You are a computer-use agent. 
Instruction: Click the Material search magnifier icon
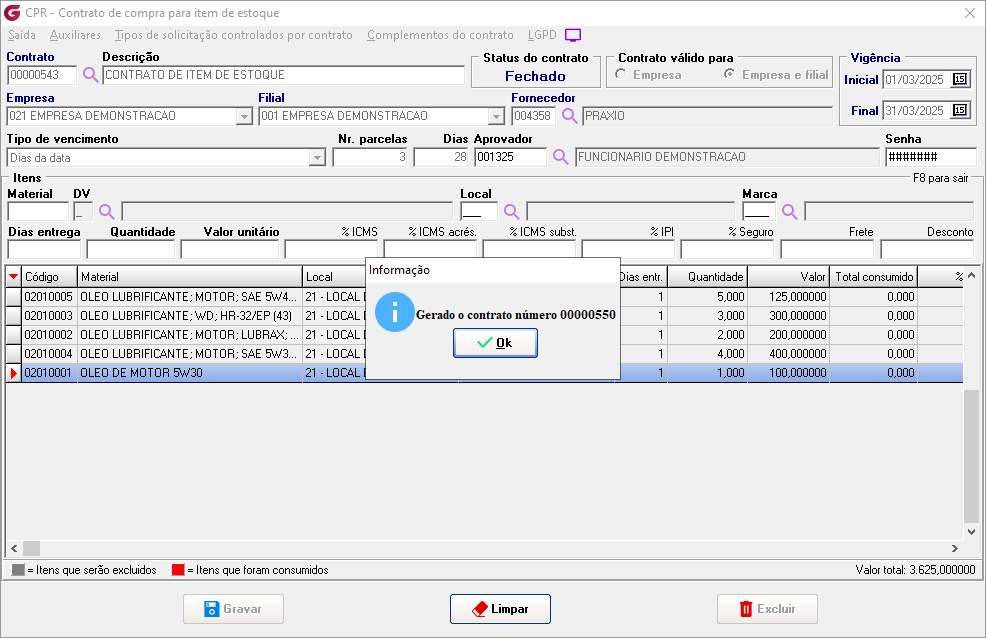pos(107,211)
